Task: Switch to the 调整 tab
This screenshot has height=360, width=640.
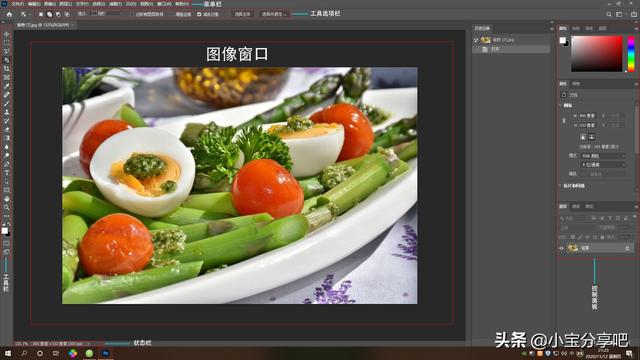Action: pos(576,84)
